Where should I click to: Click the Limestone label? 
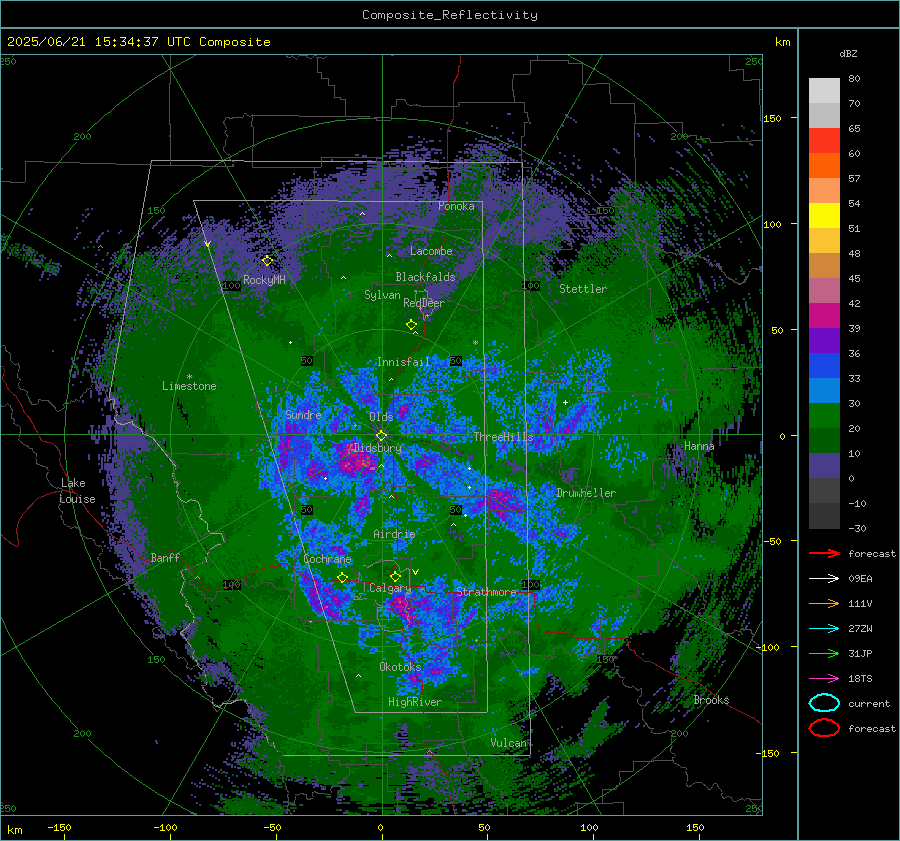click(x=189, y=386)
